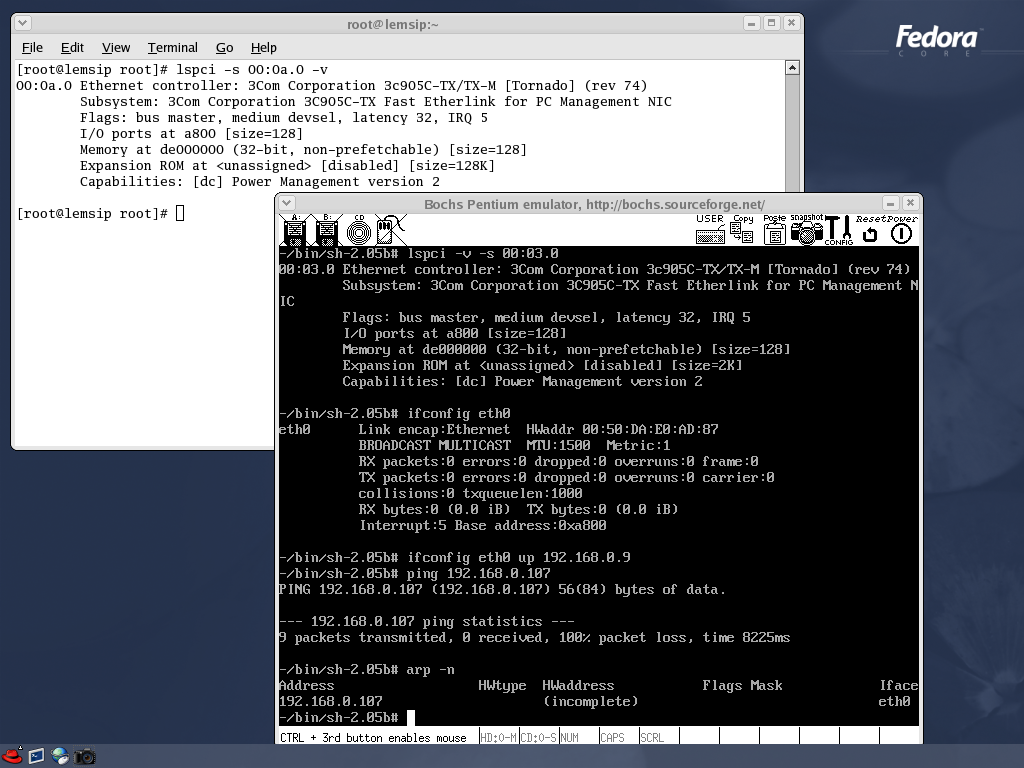Click 'arp -n' command in Bochs
This screenshot has height=768, width=1024.
pyautogui.click(x=431, y=669)
